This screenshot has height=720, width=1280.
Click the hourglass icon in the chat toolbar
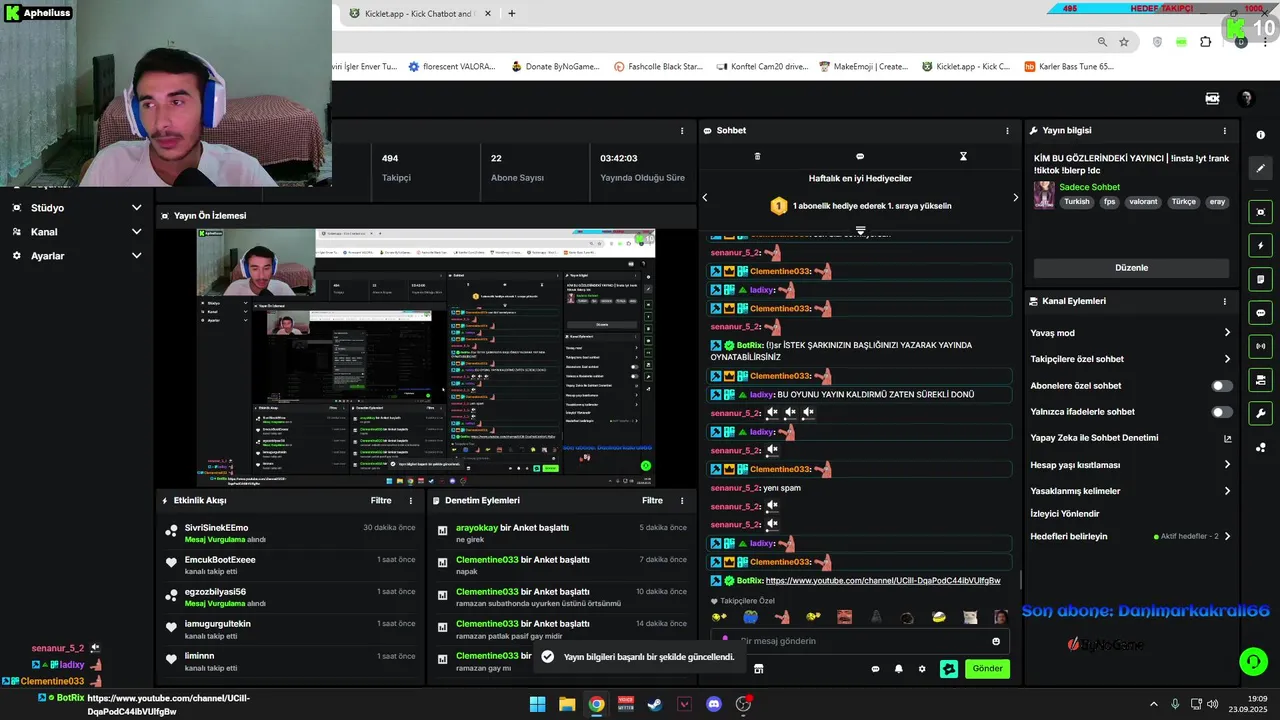tap(963, 156)
